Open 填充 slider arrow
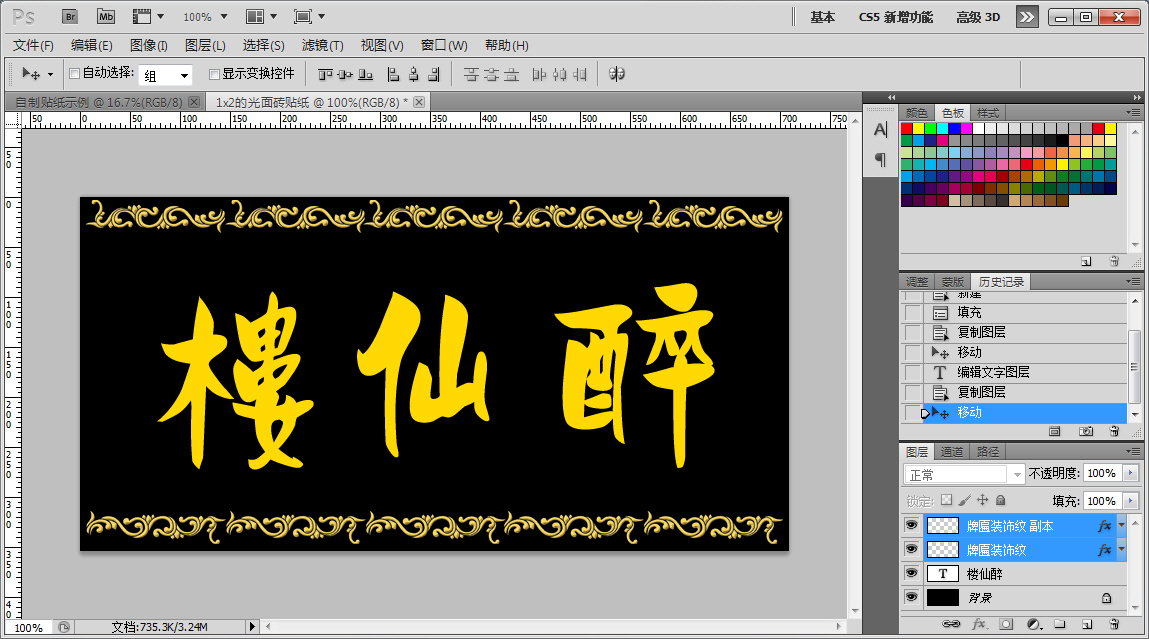This screenshot has height=639, width=1149. [x=1131, y=501]
